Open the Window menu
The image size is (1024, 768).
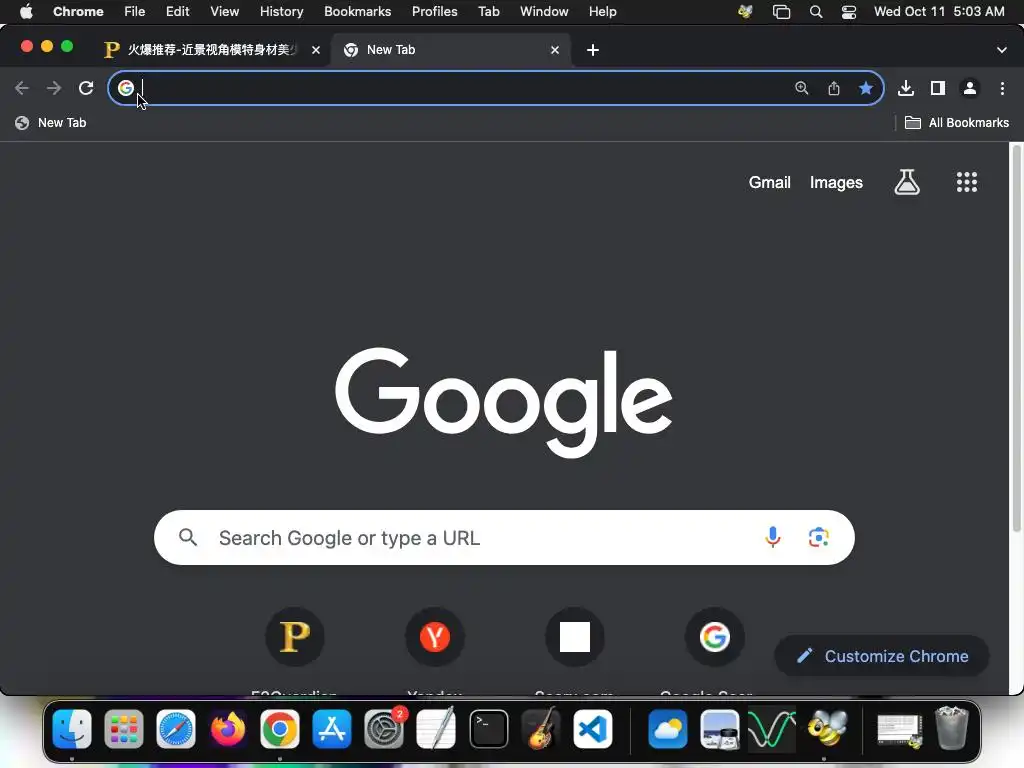(544, 12)
